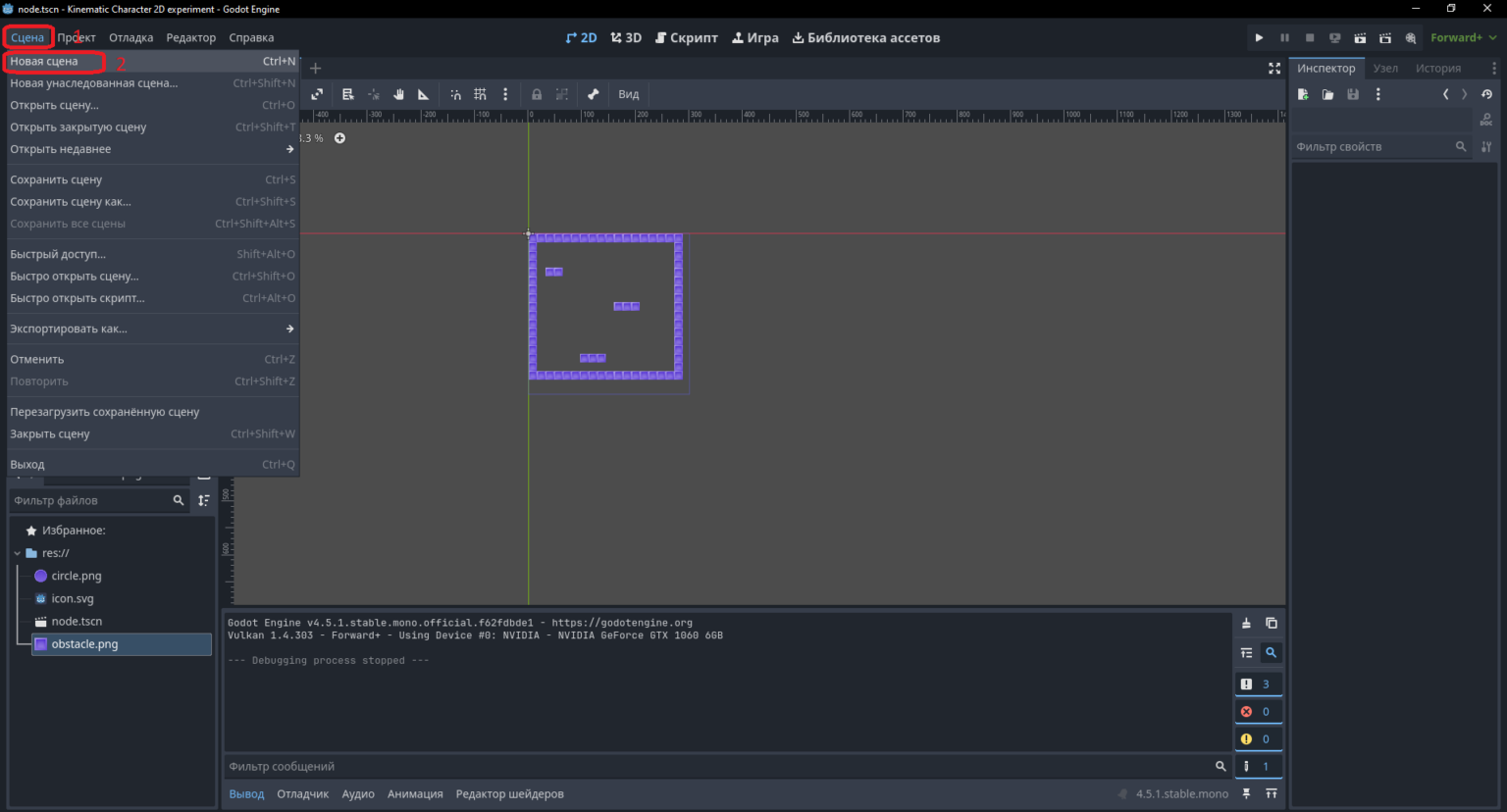Expand Открыть недавнее submenu
1507x812 pixels.
click(x=152, y=149)
